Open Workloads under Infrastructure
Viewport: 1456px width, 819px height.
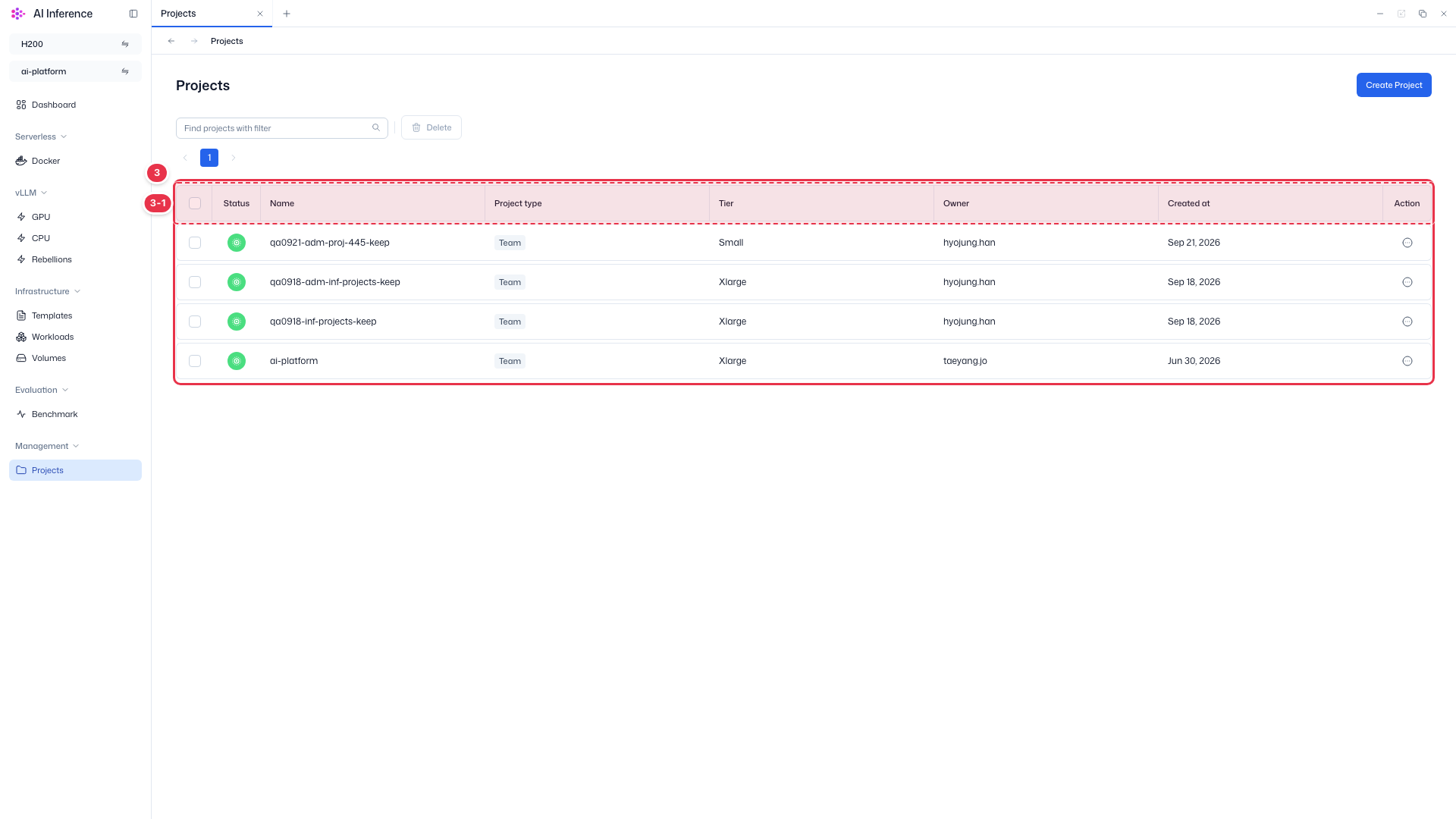pyautogui.click(x=75, y=337)
